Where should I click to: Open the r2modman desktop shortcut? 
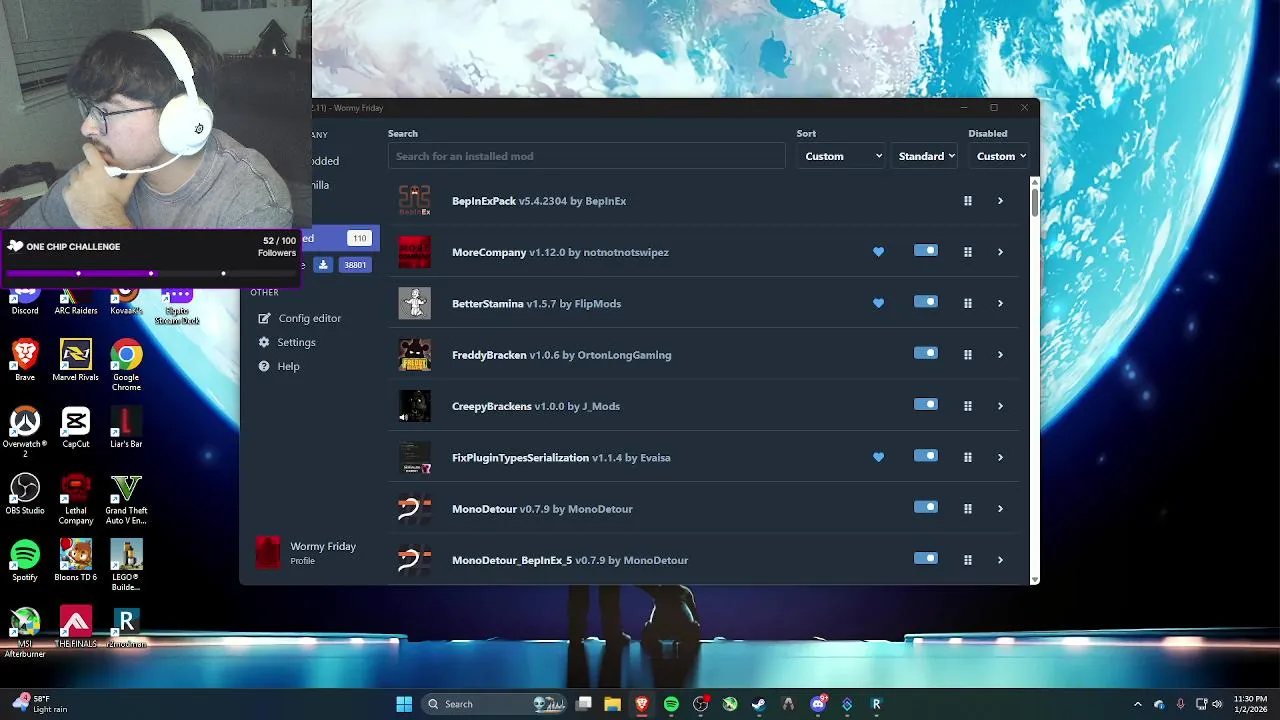coord(126,628)
